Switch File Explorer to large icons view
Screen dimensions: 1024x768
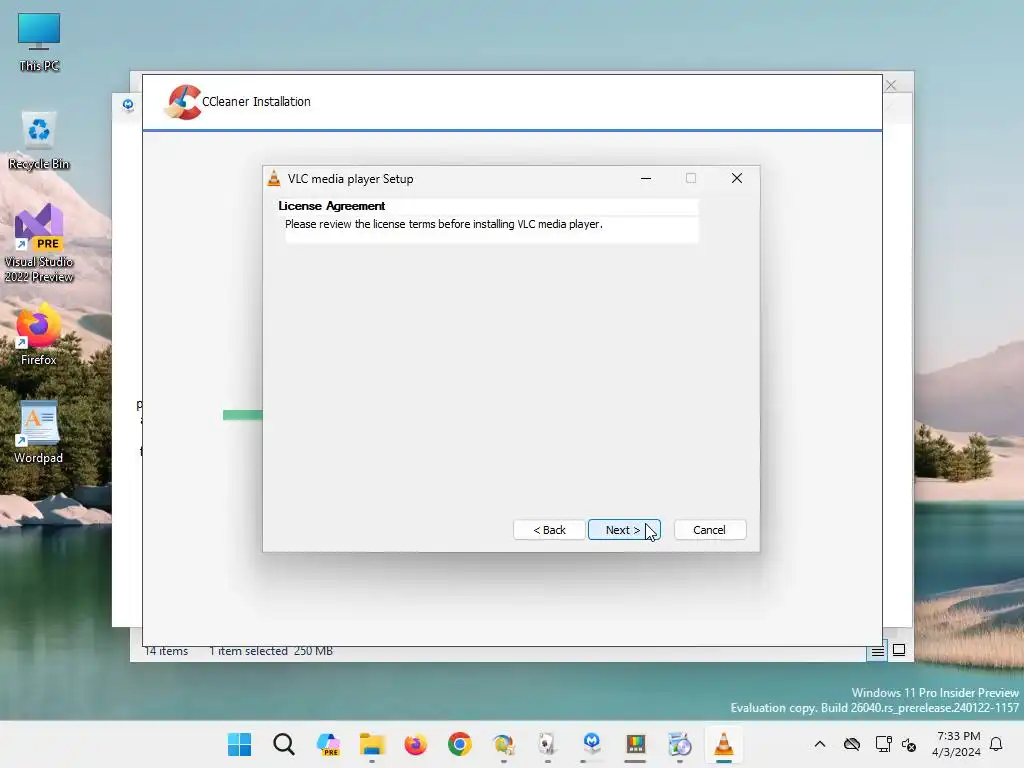899,650
